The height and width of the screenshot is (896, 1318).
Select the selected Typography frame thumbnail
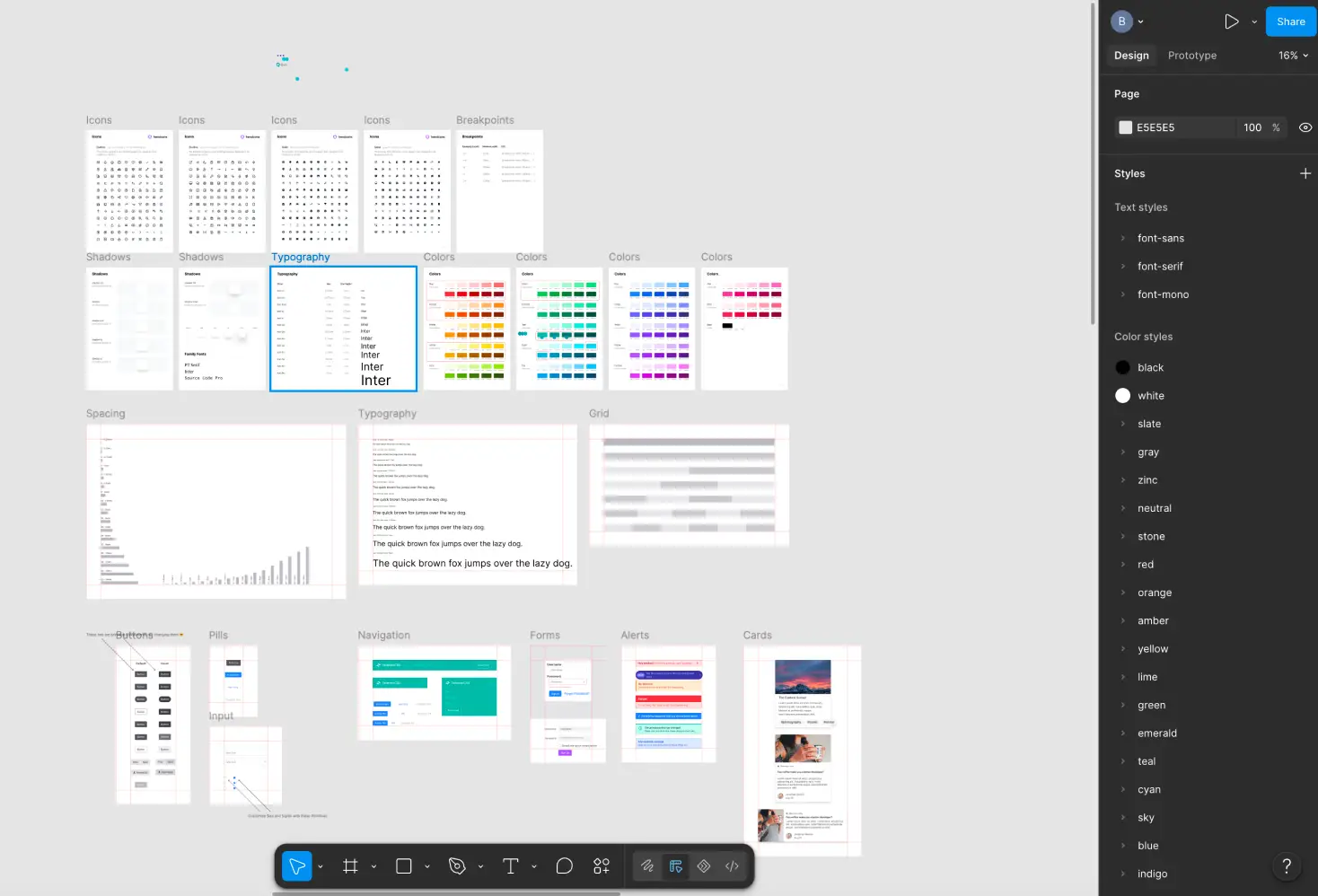point(344,329)
